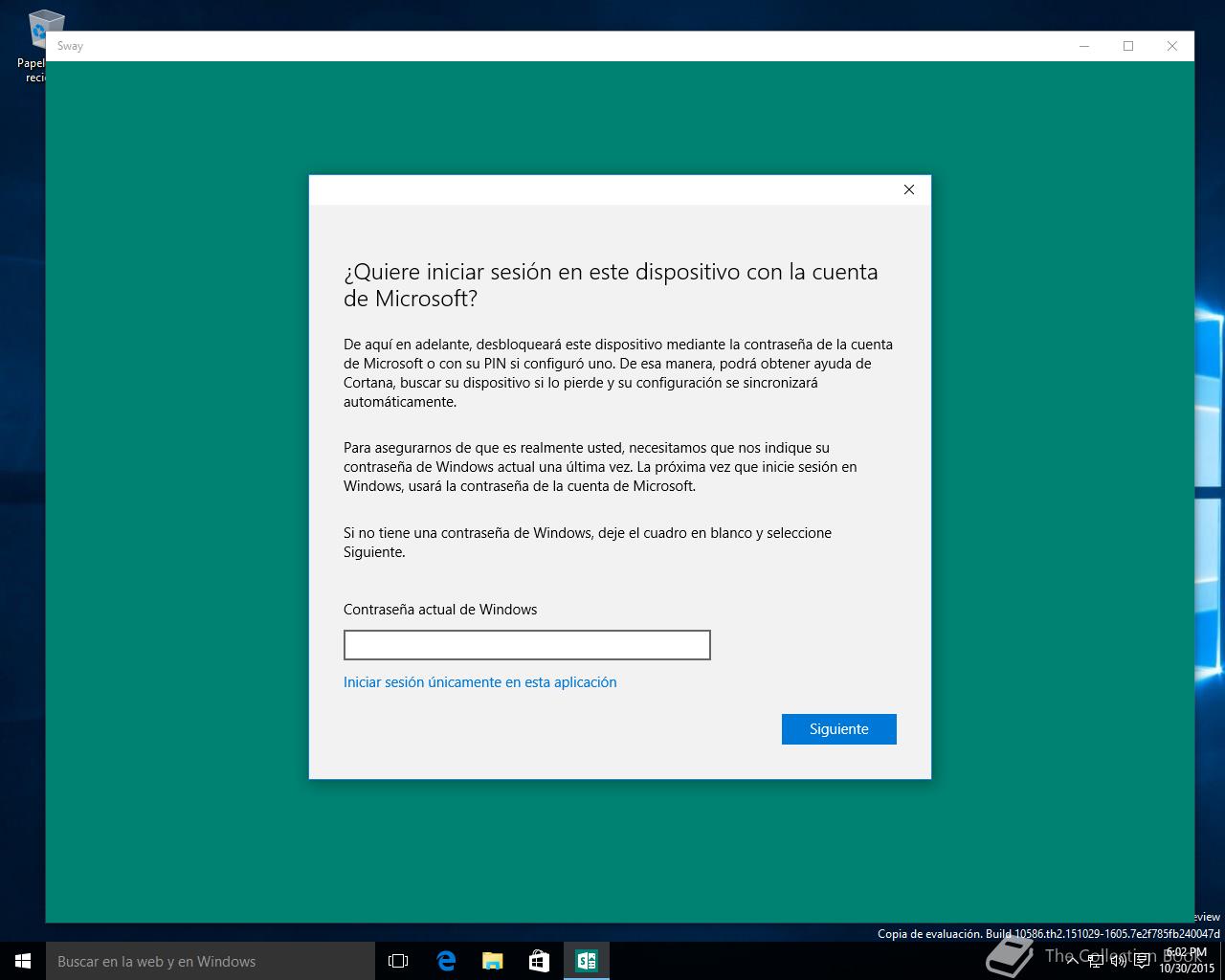Click the 'Buscar en la web y en Windows' search box
Screen dimensions: 1225x980
click(211, 961)
